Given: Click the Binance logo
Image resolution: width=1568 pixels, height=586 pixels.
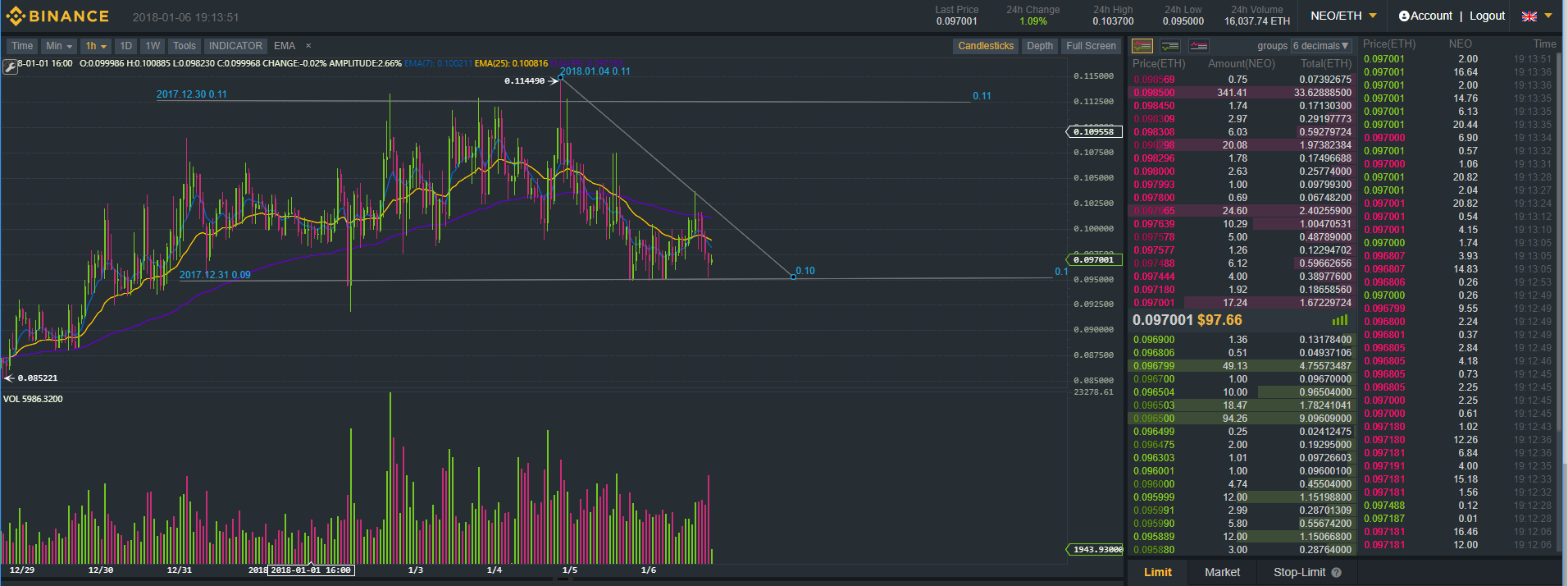Looking at the screenshot, I should pos(57,16).
